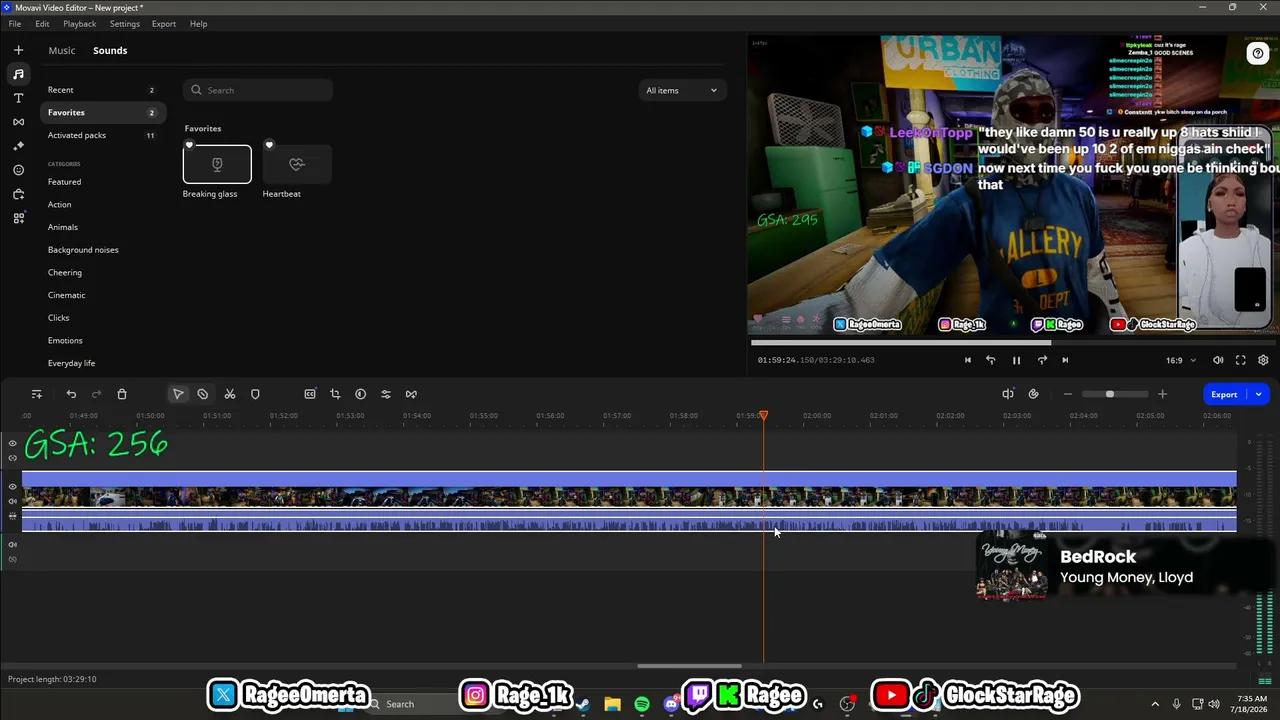Open the More tools grid icon
Image resolution: width=1280 pixels, height=720 pixels.
click(x=18, y=218)
